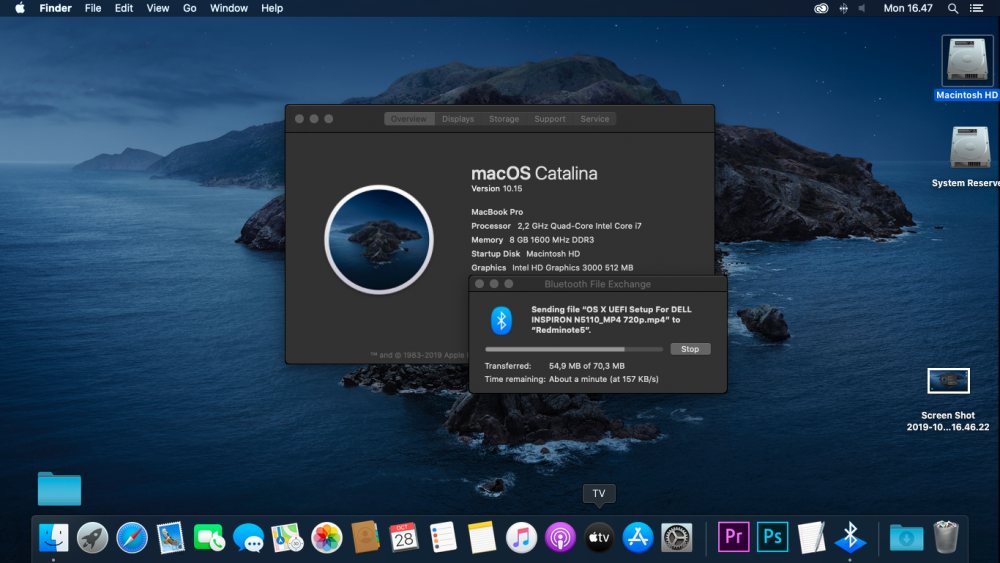Click the clock showing Mon 16.47
Screen dimensions: 1000x563
[908, 8]
